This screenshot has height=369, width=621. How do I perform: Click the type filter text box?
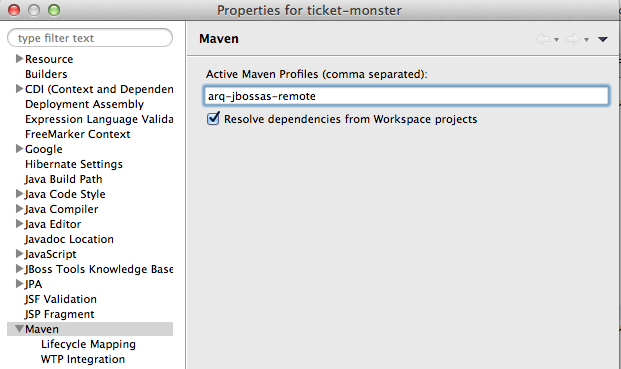pos(90,38)
